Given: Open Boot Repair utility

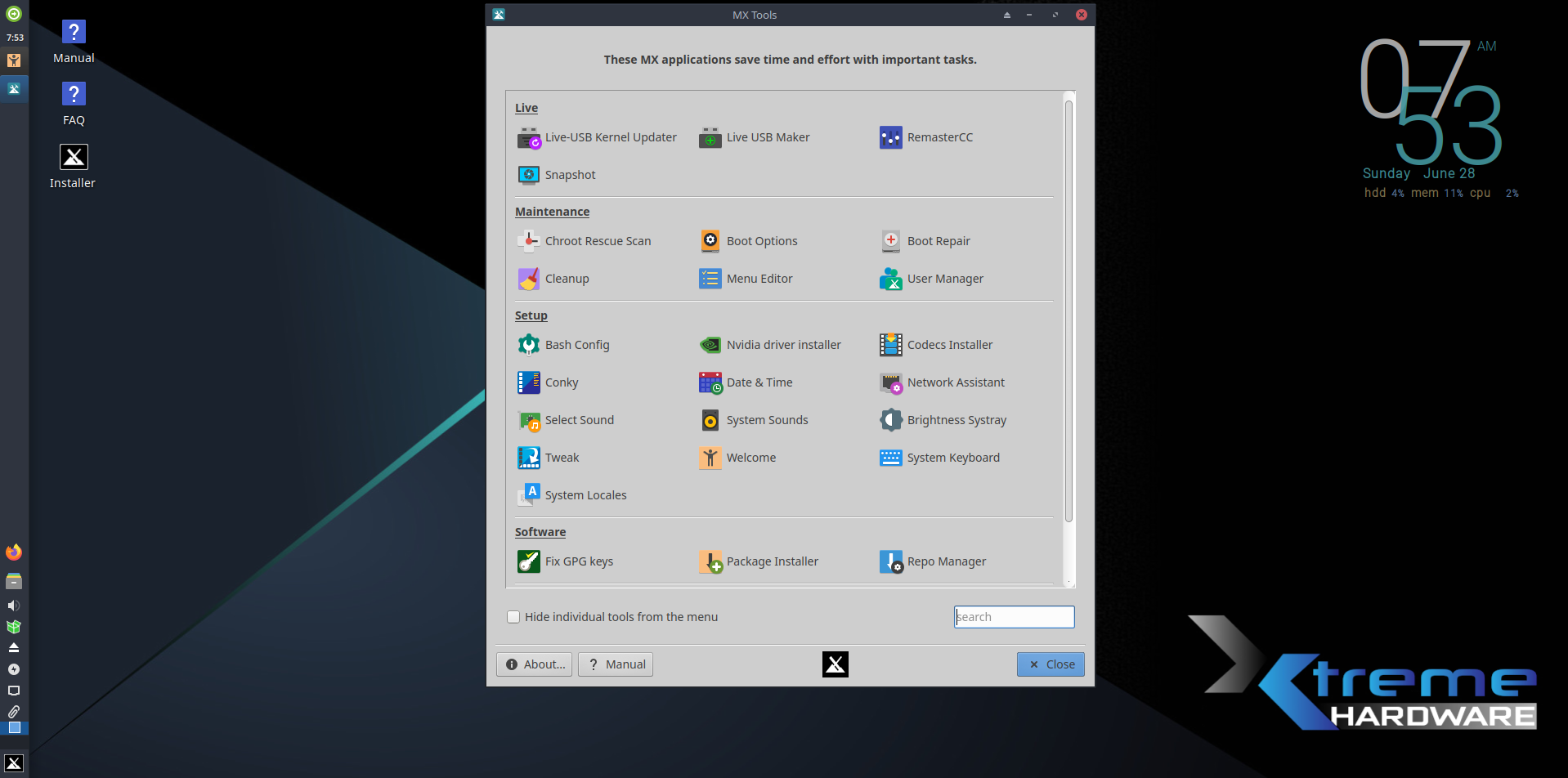Looking at the screenshot, I should [925, 242].
